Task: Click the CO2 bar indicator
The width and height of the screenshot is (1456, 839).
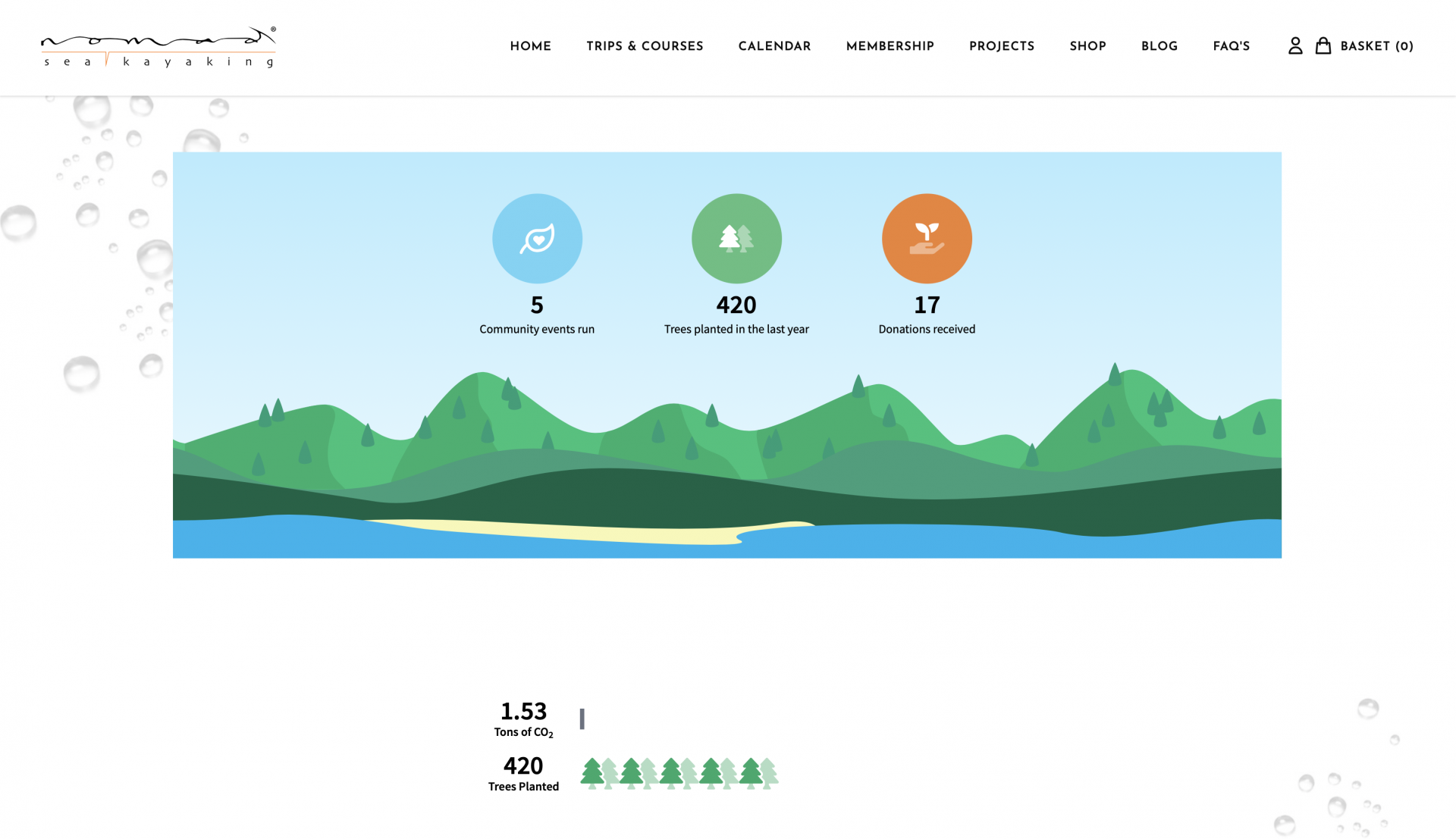Action: (x=582, y=718)
